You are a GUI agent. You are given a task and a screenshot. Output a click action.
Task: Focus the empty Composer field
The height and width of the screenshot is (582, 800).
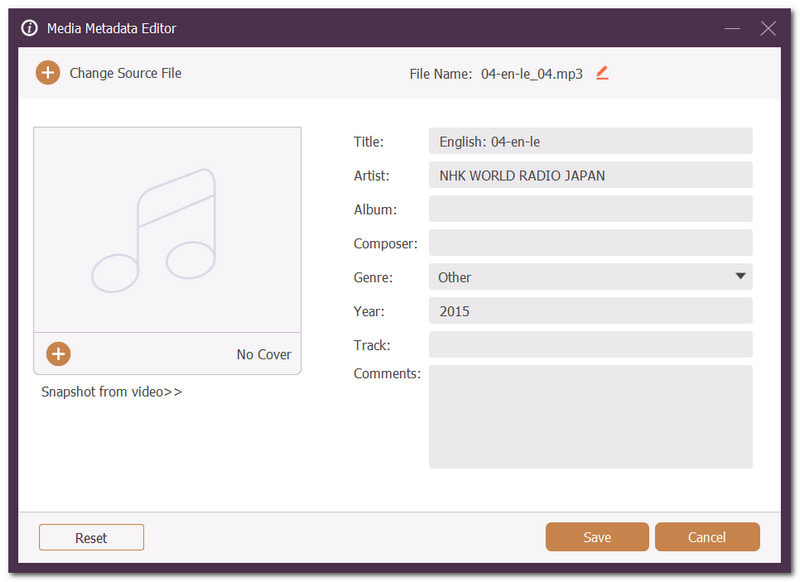point(590,243)
